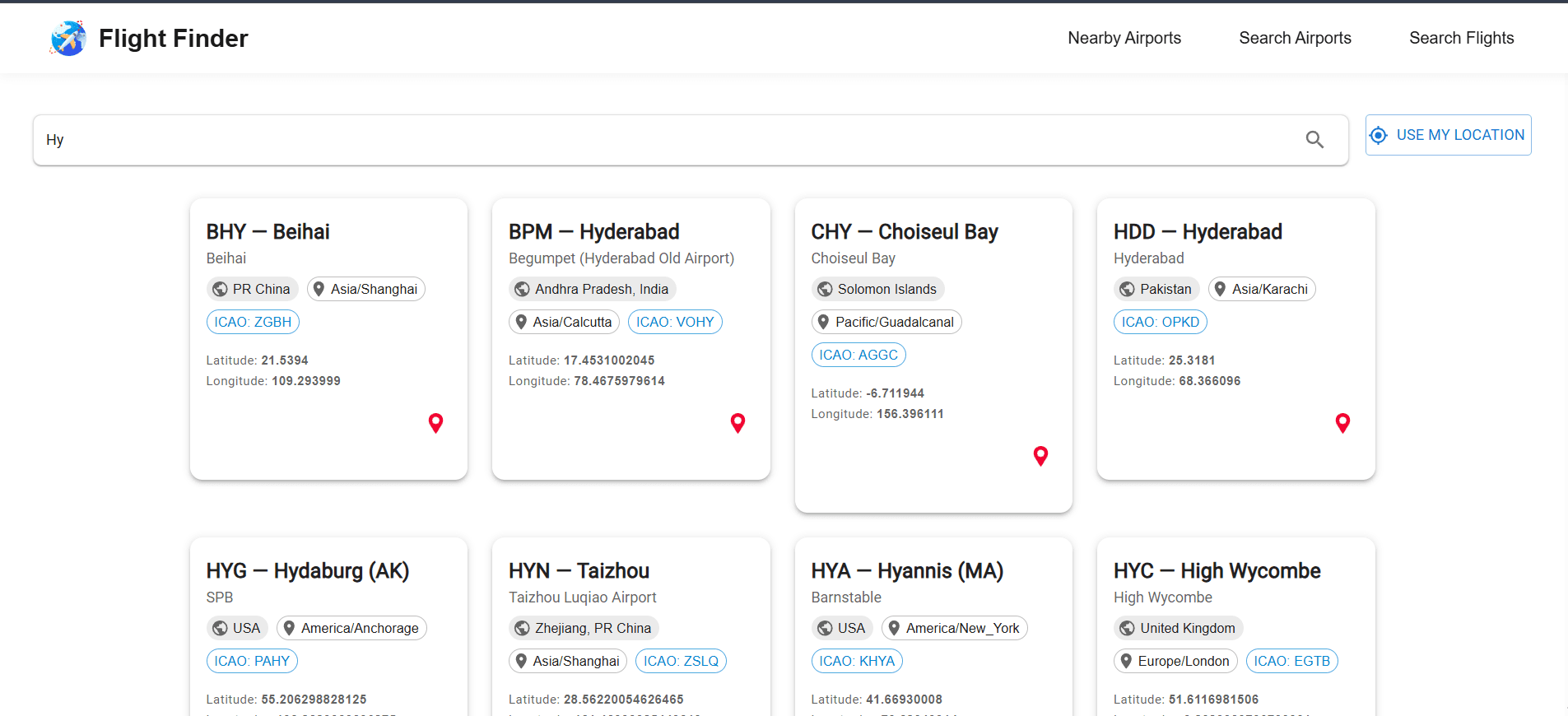Click the America/Anchorage timezone chip
Screen dimensions: 1568x716
[351, 628]
